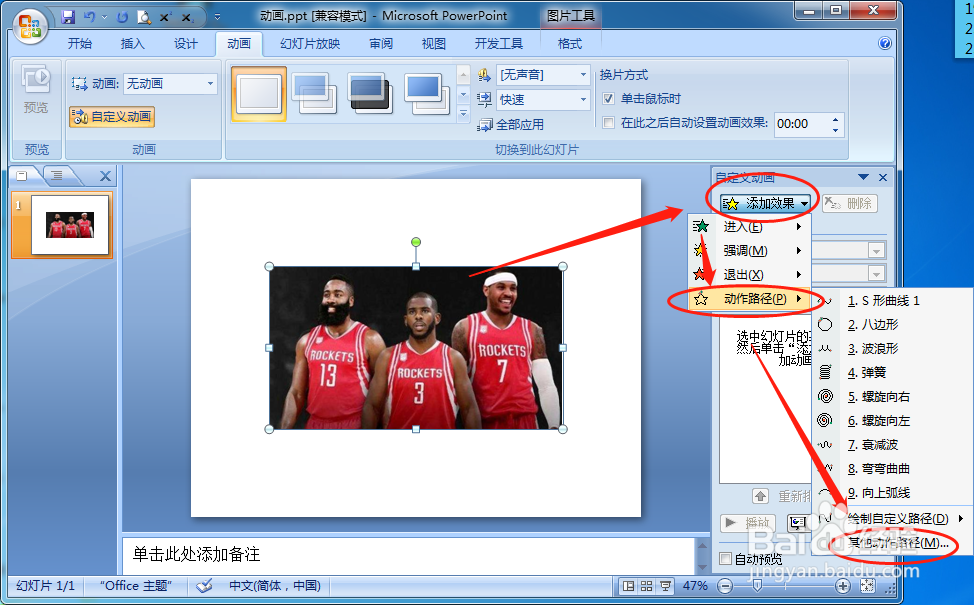Open the 视图 View tab
The image size is (974, 605).
[x=434, y=43]
